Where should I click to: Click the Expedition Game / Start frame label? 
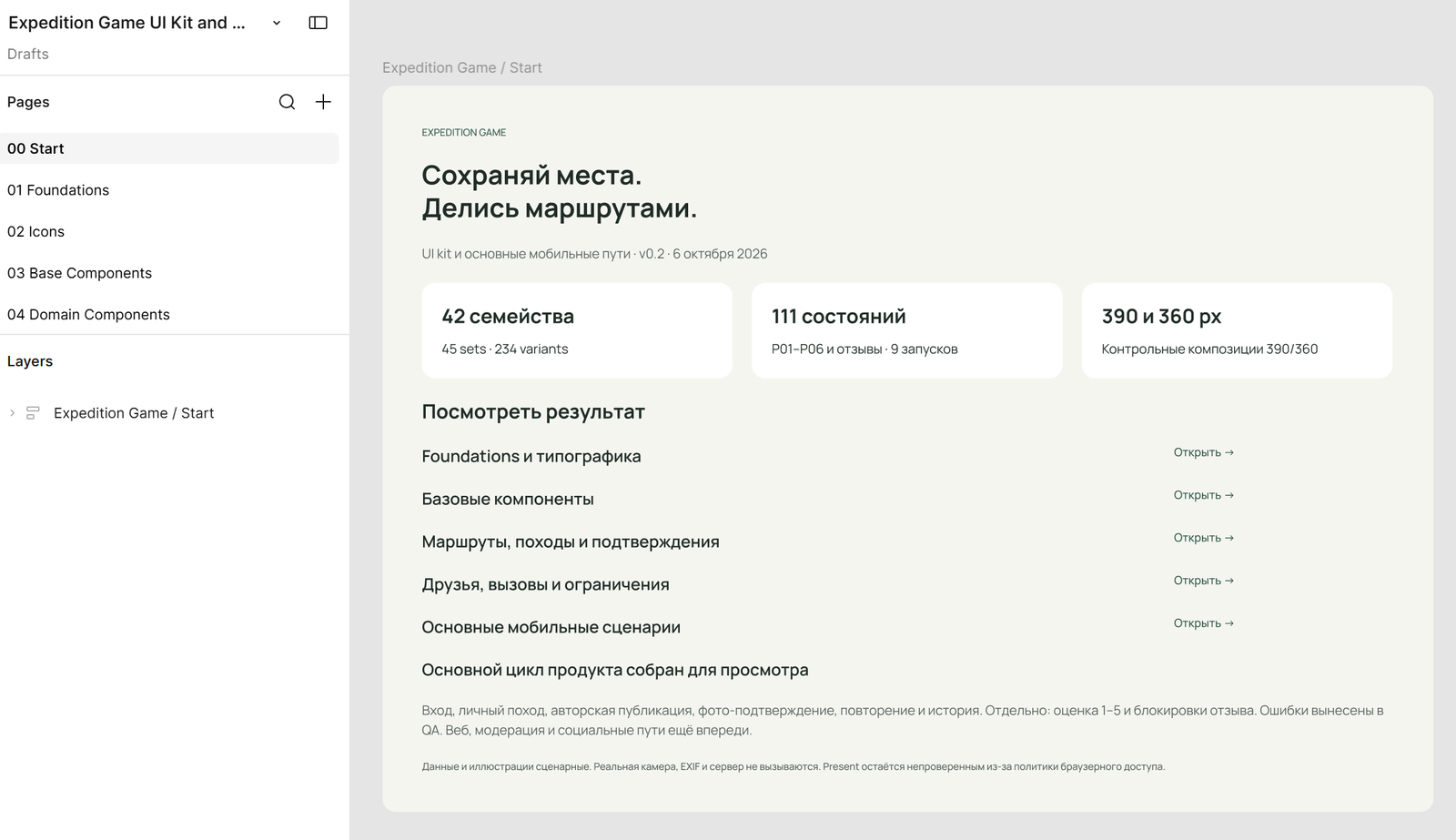pyautogui.click(x=462, y=67)
